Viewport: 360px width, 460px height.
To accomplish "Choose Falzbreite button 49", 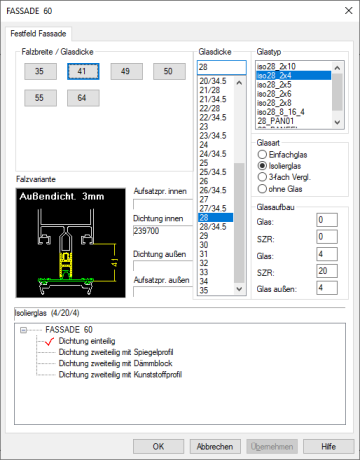I will click(x=127, y=71).
